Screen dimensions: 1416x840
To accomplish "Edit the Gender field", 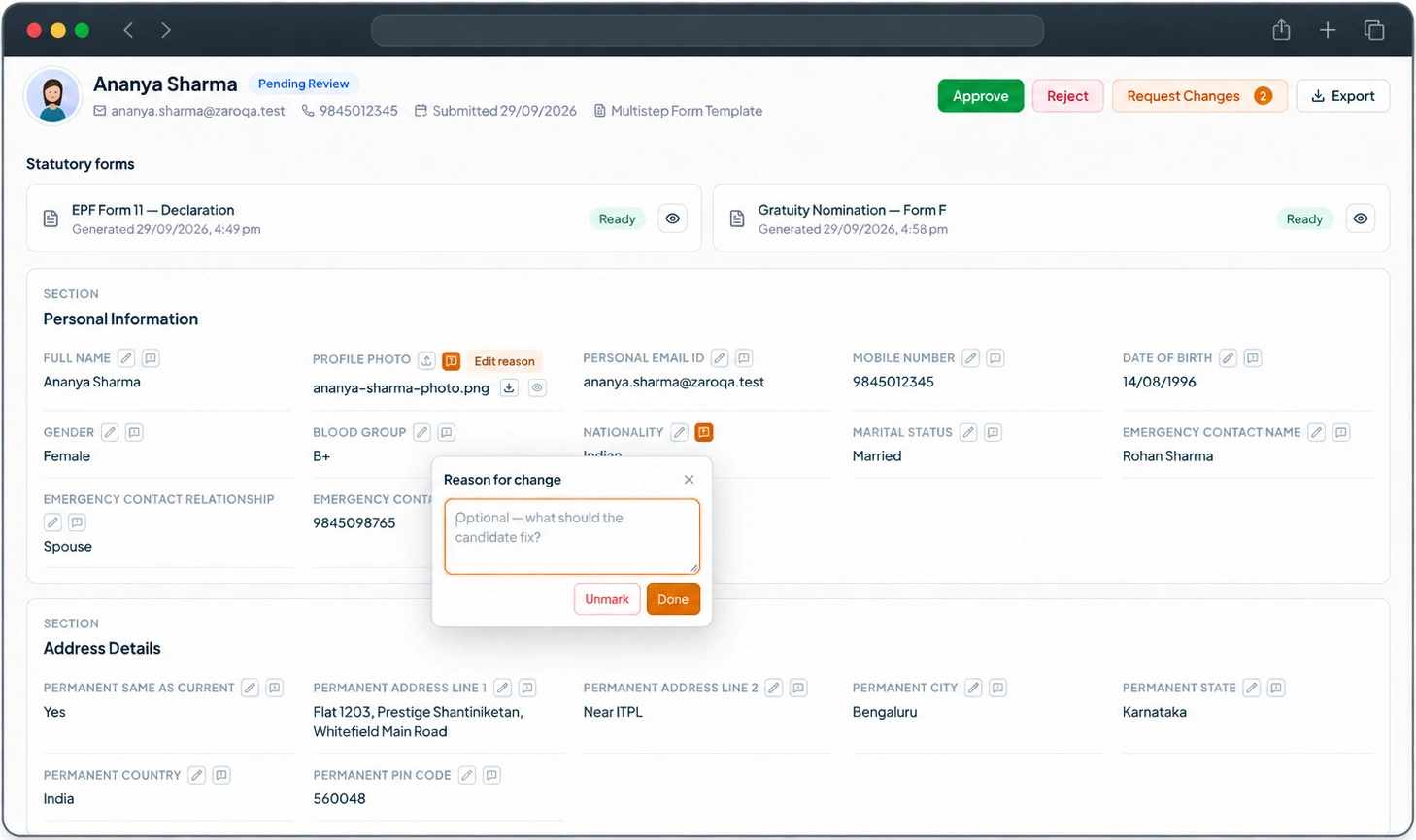I will click(x=110, y=432).
